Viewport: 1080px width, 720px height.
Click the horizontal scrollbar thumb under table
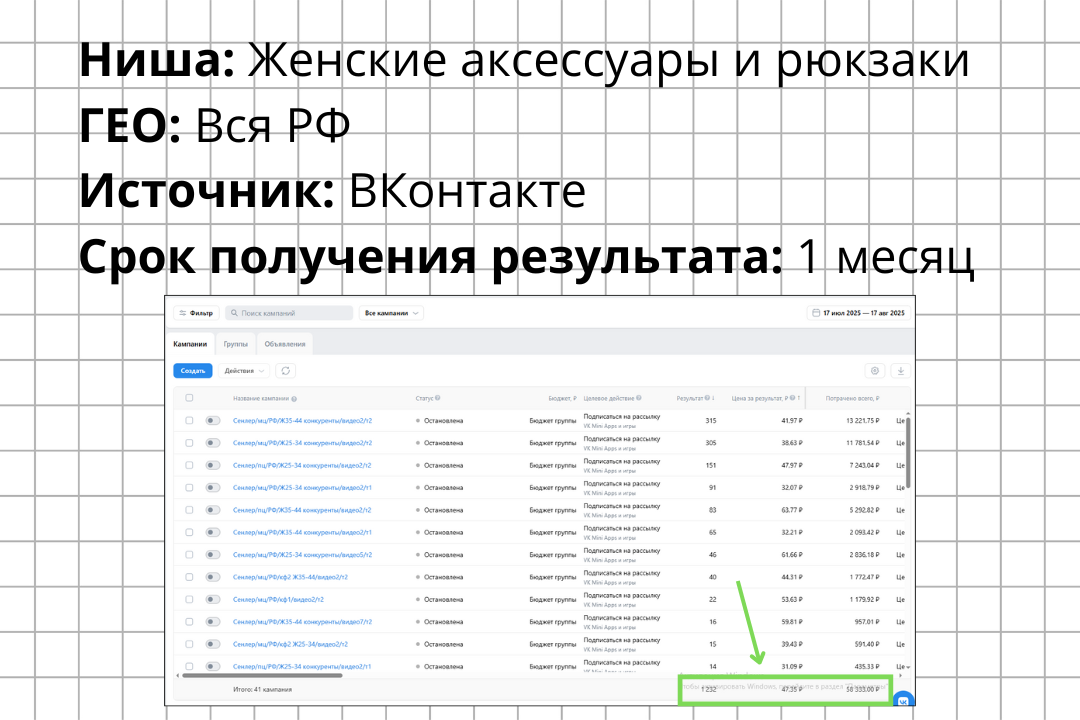262,675
